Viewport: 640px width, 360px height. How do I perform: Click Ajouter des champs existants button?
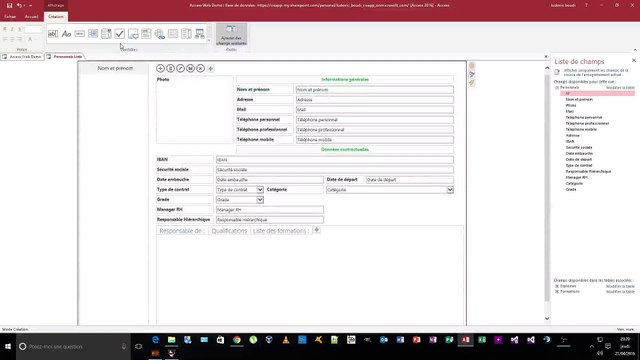click(231, 35)
